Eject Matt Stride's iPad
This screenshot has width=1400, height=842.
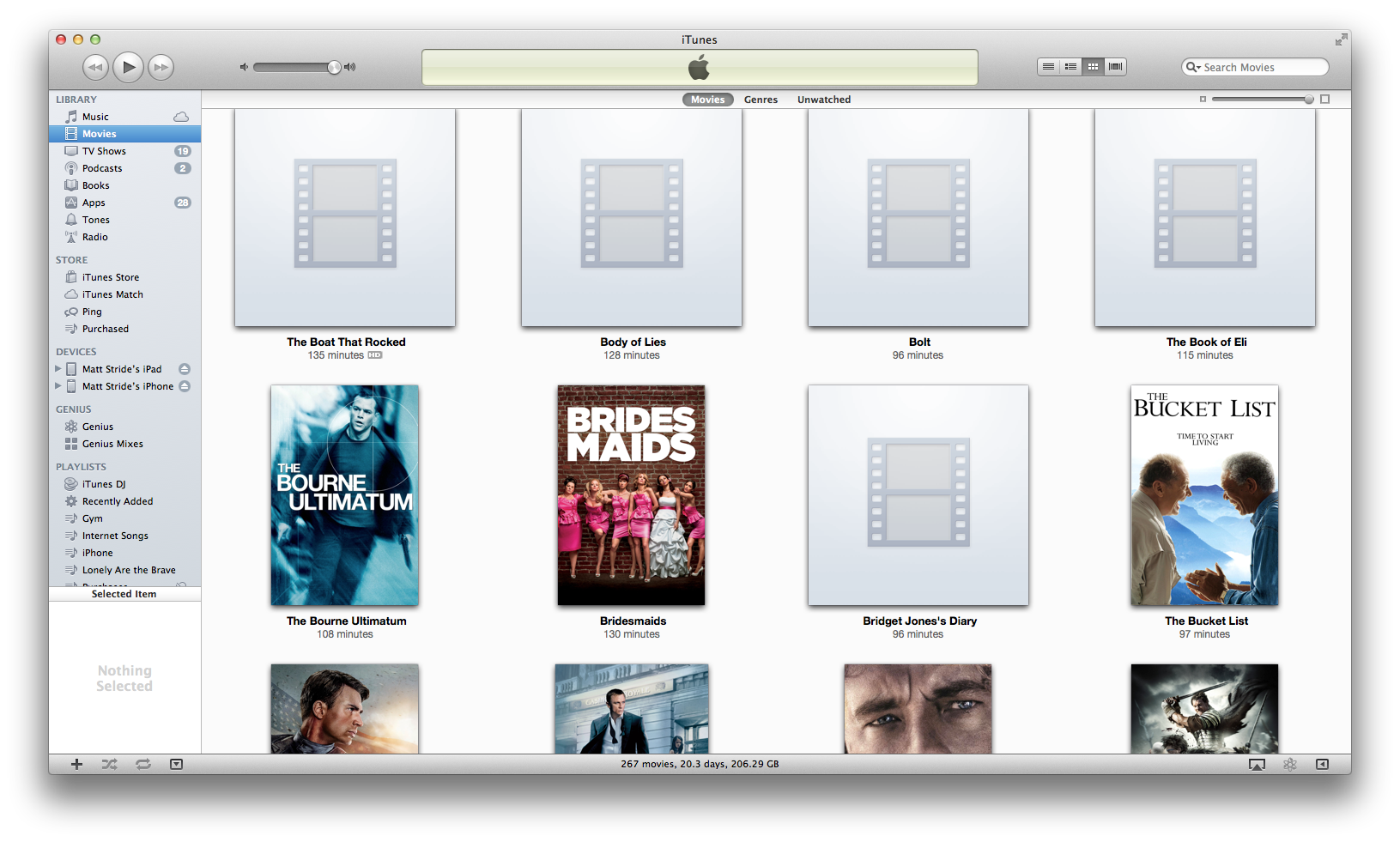(x=185, y=369)
